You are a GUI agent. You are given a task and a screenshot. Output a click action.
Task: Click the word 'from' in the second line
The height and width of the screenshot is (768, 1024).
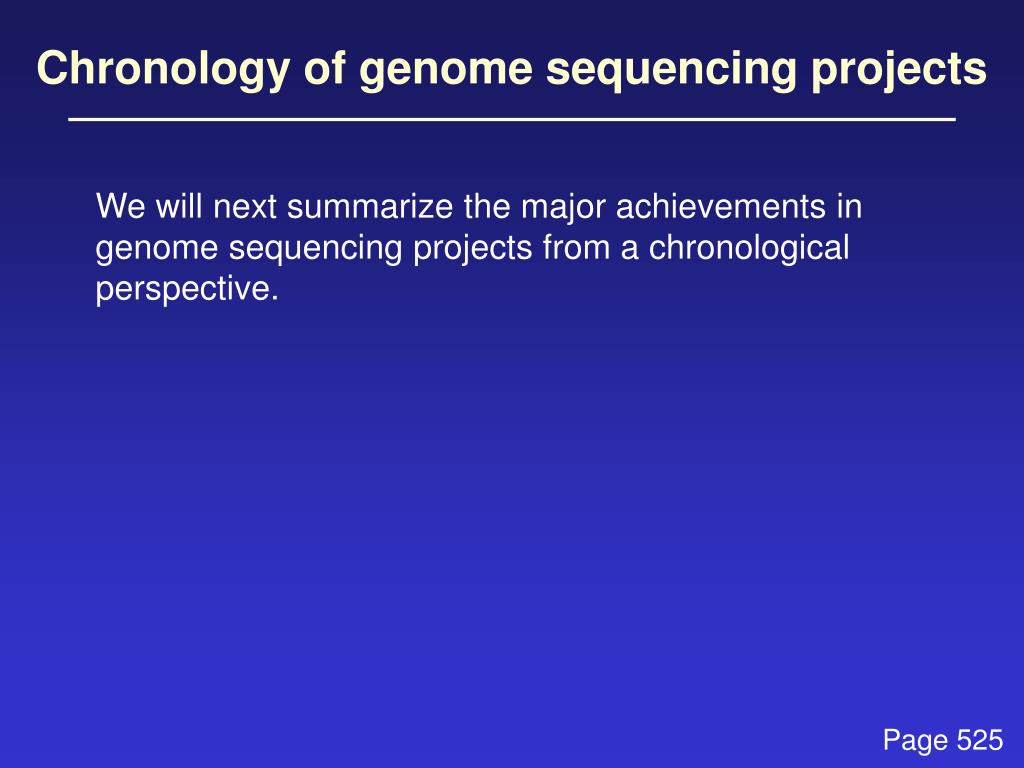click(x=575, y=248)
